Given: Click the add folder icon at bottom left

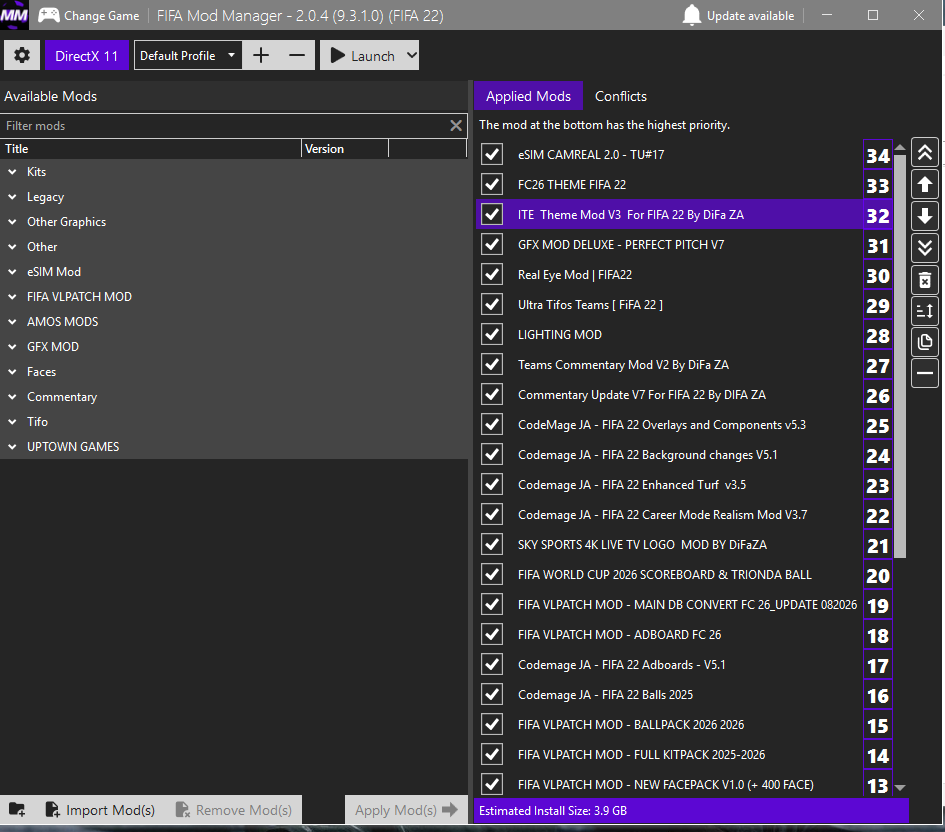Looking at the screenshot, I should (x=17, y=810).
